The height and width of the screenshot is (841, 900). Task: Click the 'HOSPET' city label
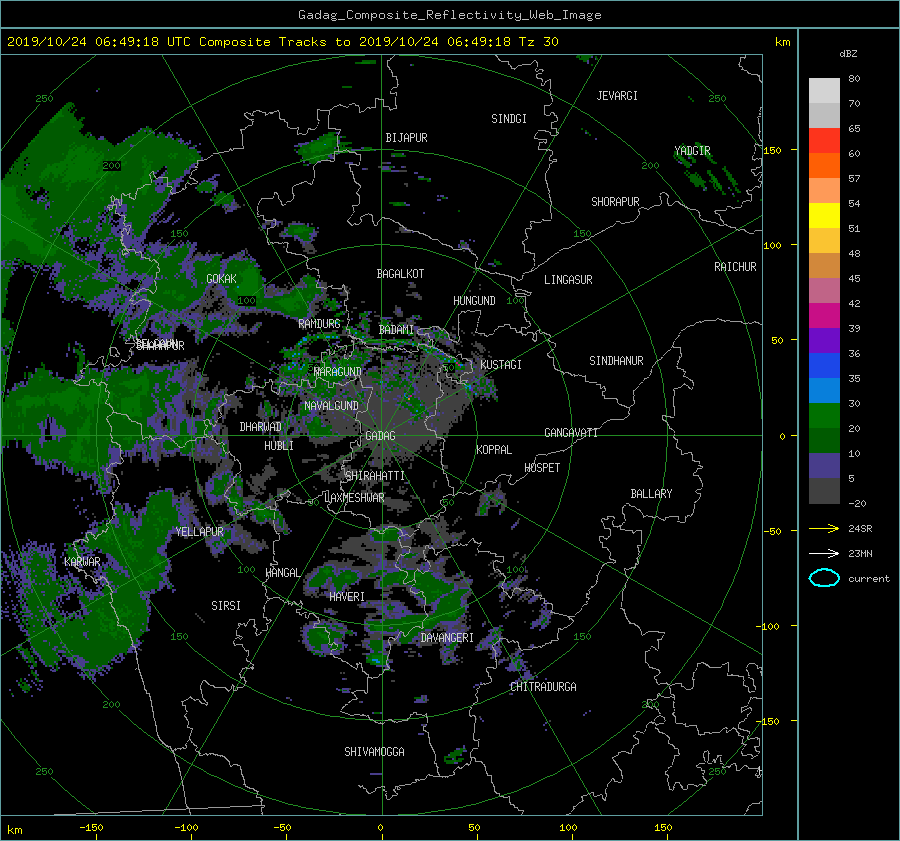pyautogui.click(x=542, y=468)
